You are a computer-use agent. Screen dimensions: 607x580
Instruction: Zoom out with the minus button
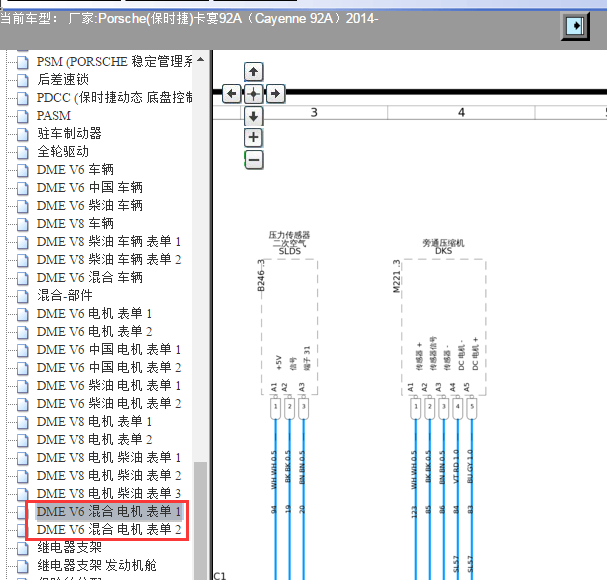pyautogui.click(x=254, y=160)
